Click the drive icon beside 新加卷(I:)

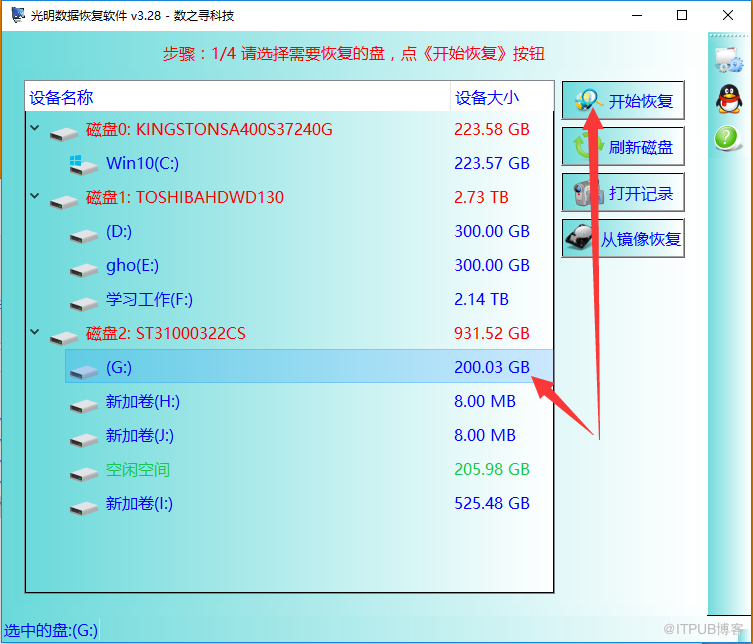point(84,508)
